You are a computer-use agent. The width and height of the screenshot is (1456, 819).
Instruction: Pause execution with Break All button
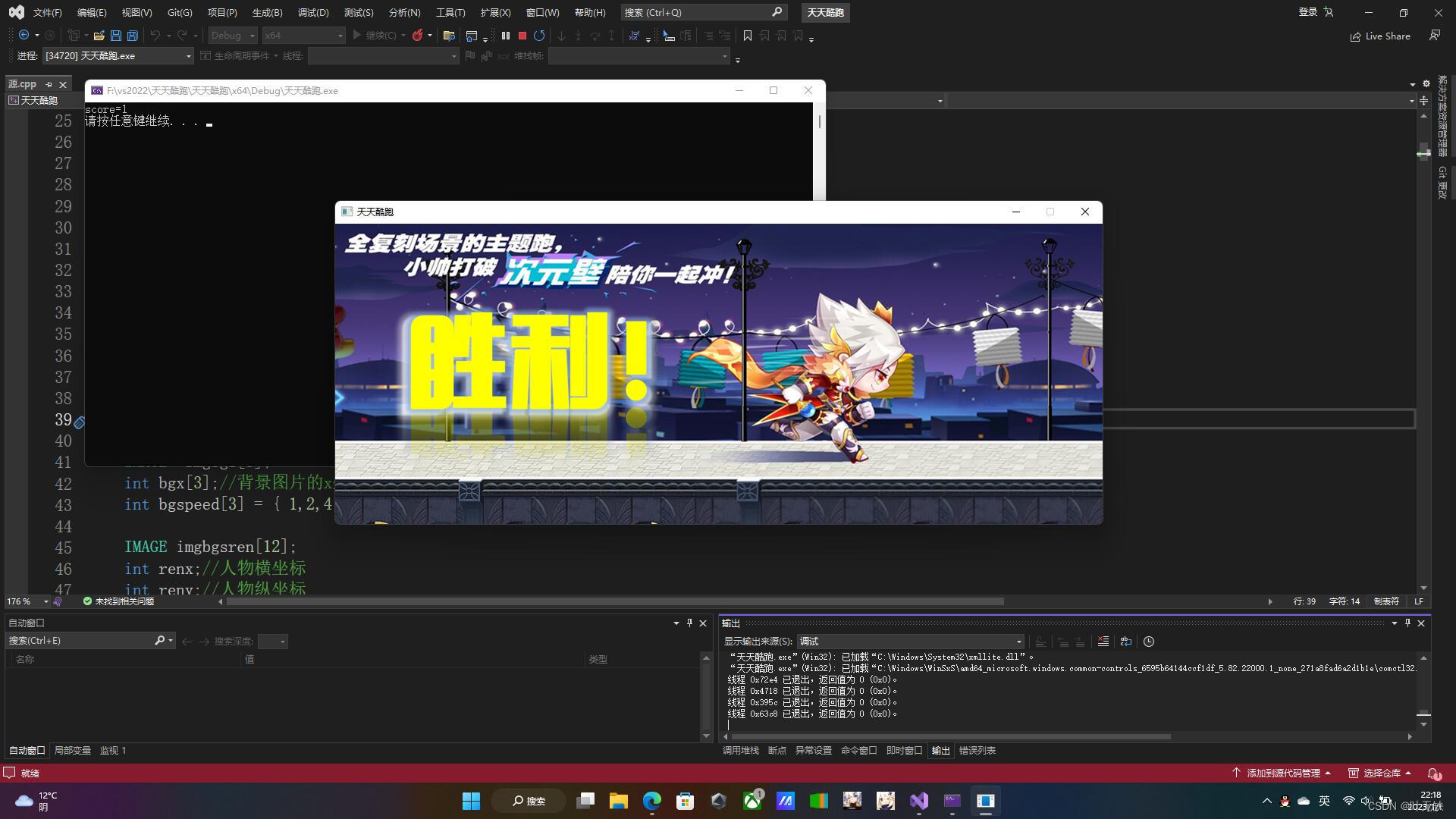506,36
